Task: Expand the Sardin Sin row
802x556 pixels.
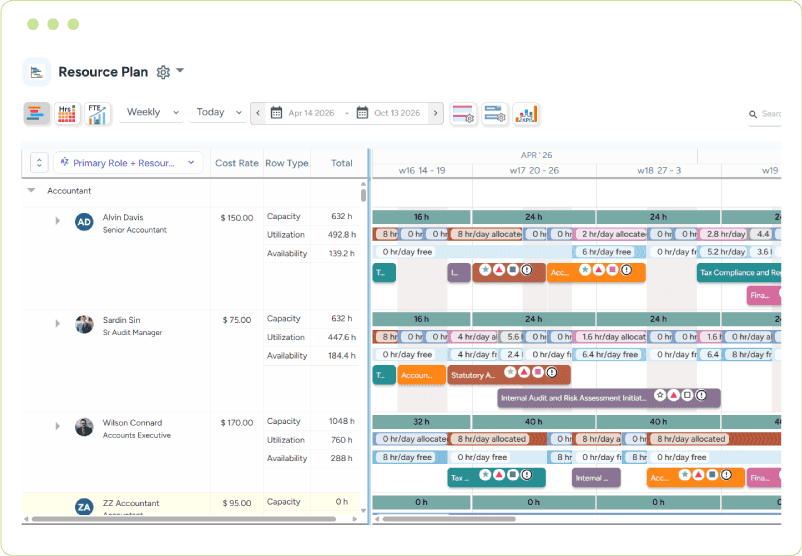Action: click(57, 323)
